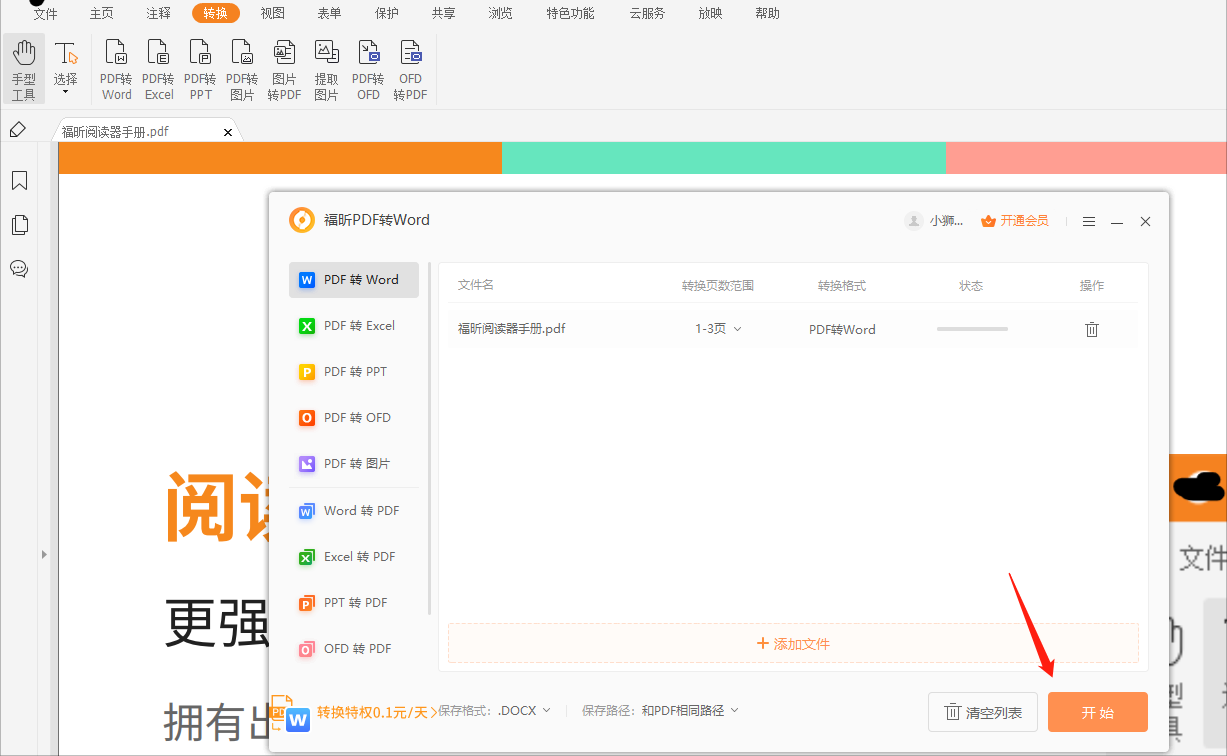This screenshot has width=1227, height=756.
Task: Click 添加文件 to add more files
Action: [x=793, y=643]
